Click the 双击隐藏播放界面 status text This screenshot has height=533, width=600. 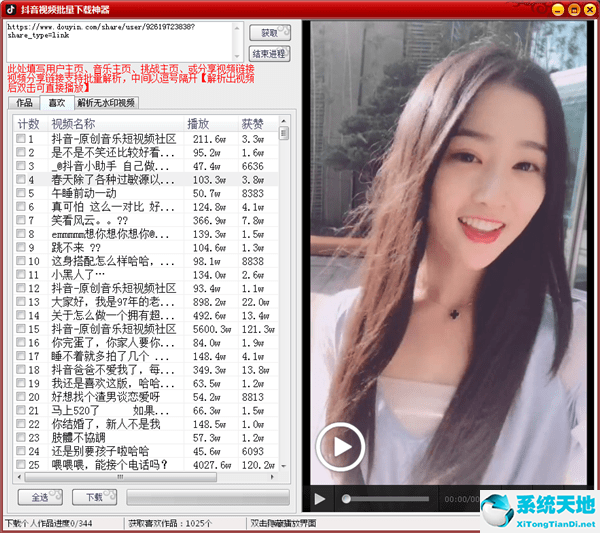point(283,523)
